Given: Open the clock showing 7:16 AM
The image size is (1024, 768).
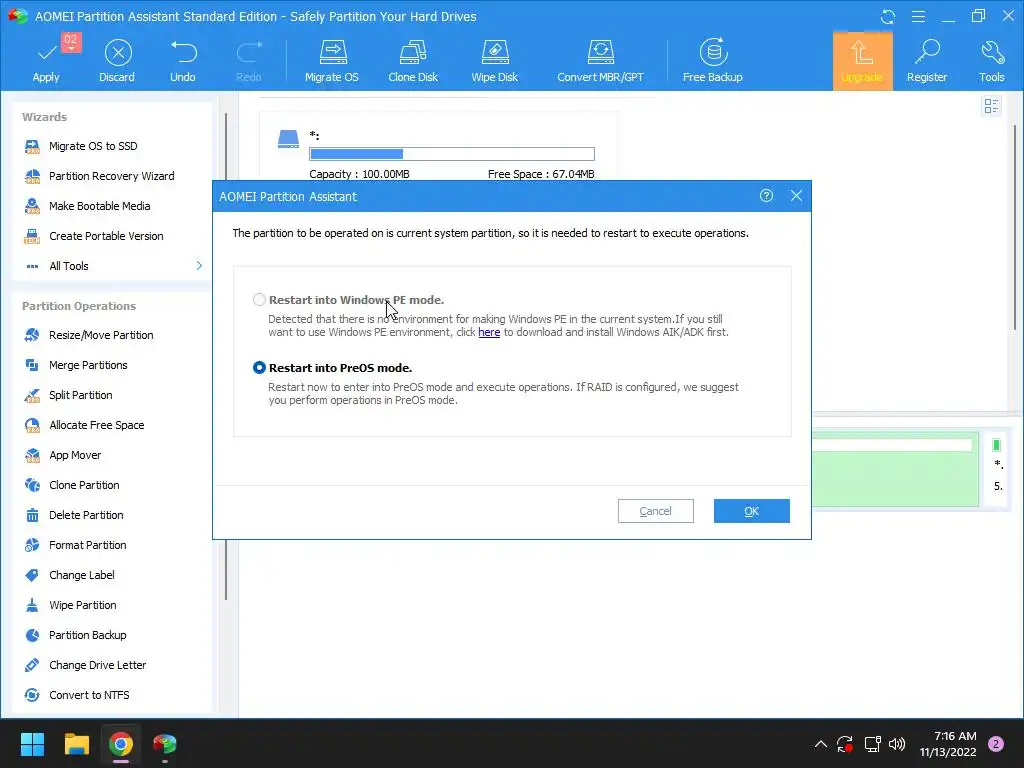Looking at the screenshot, I should pyautogui.click(x=948, y=744).
